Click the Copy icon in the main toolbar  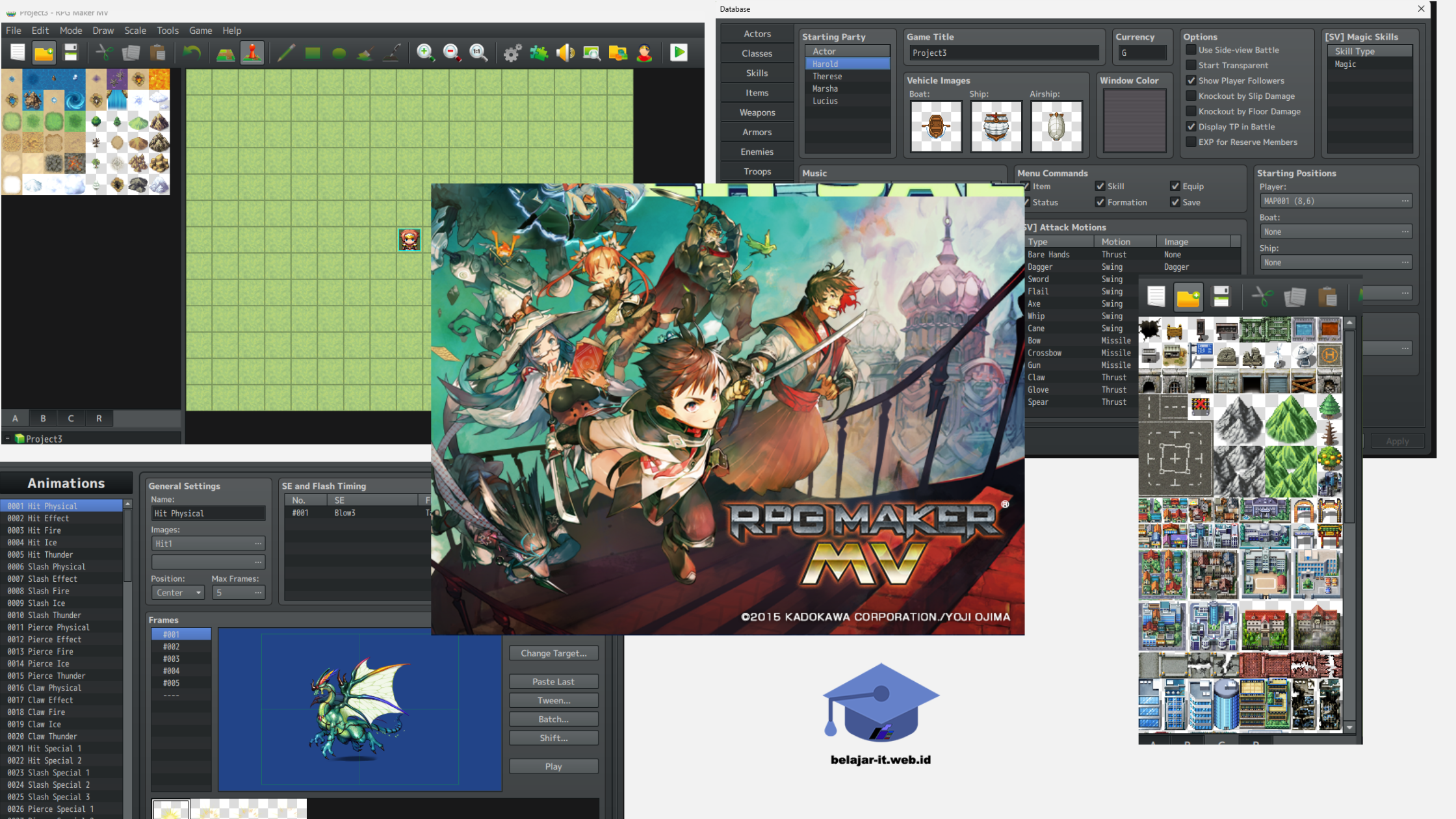click(x=131, y=53)
